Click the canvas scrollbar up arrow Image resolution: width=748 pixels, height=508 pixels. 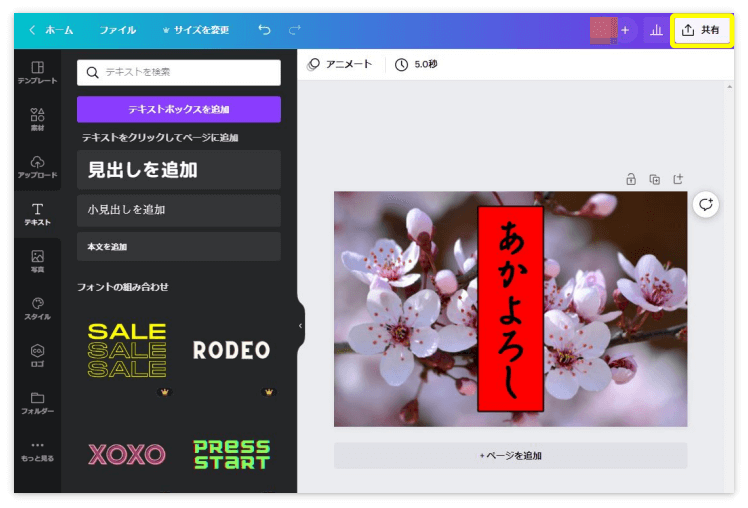[729, 87]
